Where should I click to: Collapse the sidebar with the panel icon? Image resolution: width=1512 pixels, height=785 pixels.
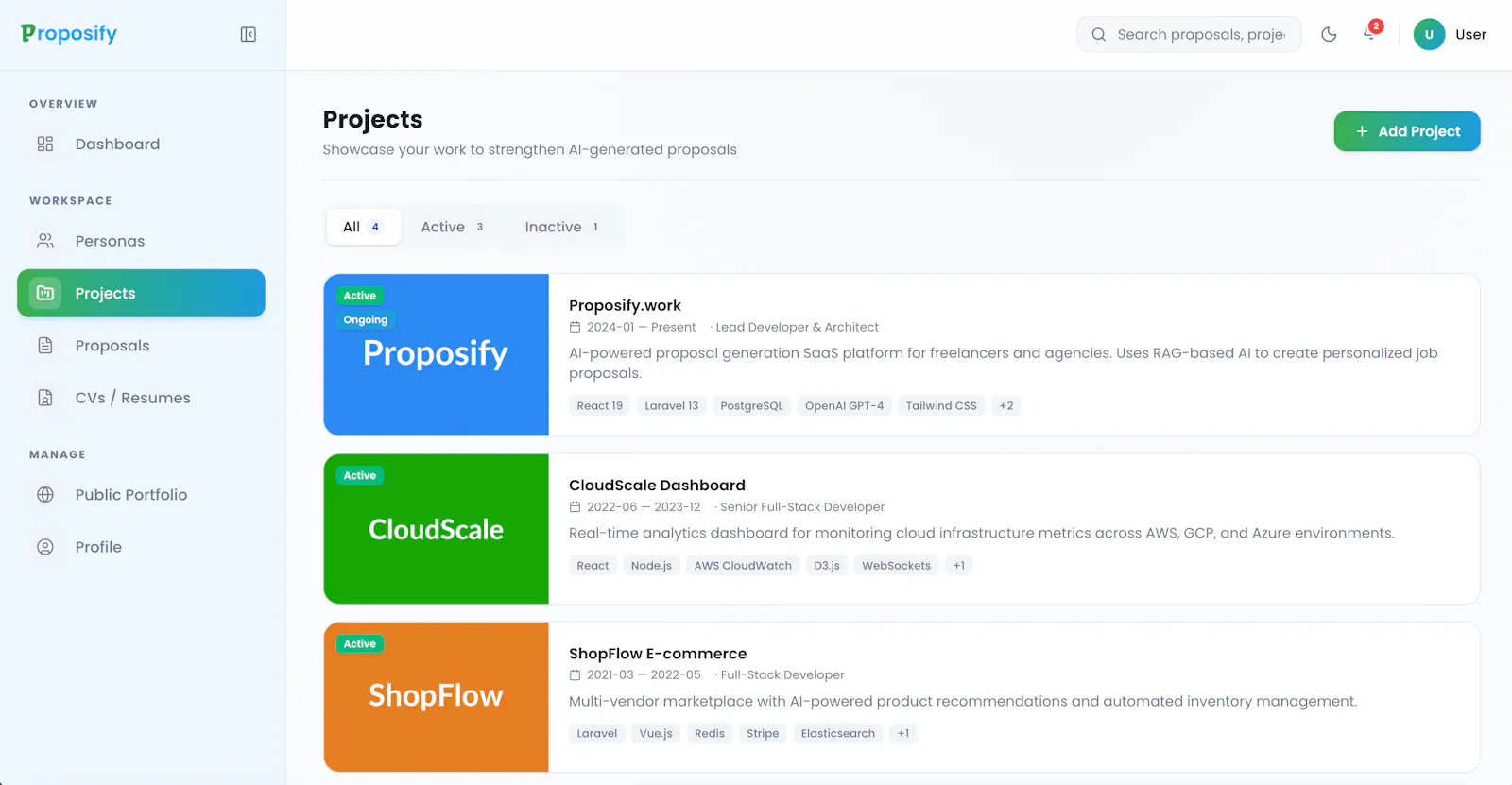(x=249, y=34)
